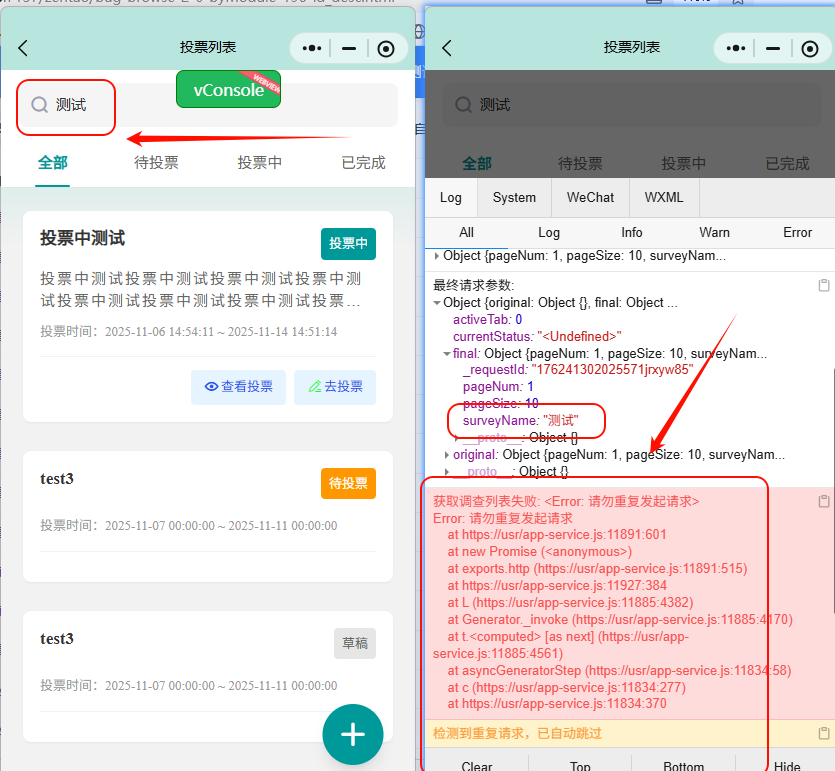
Task: Switch to the WXML tab in vConsole
Action: 663,198
